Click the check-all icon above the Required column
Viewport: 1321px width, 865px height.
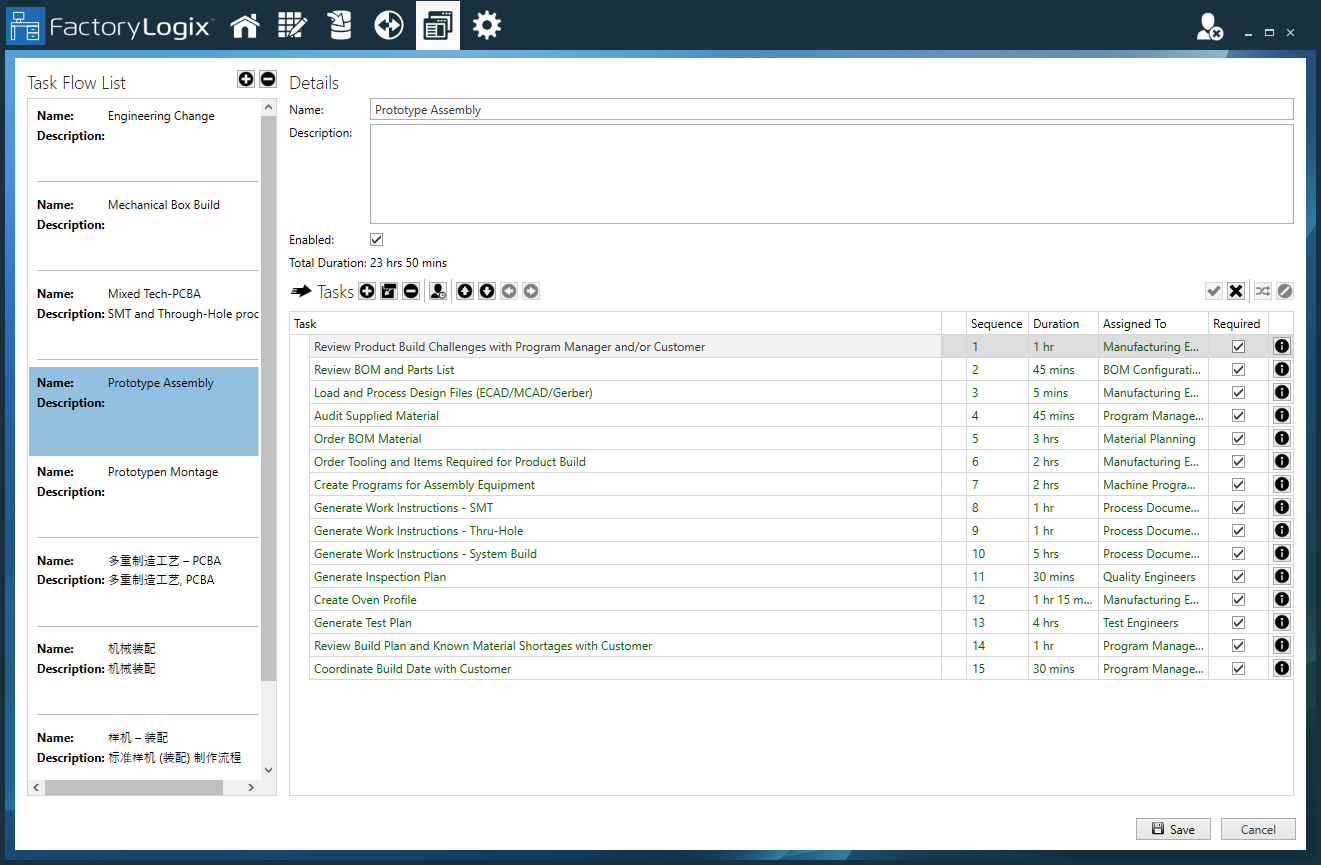pyautogui.click(x=1213, y=291)
